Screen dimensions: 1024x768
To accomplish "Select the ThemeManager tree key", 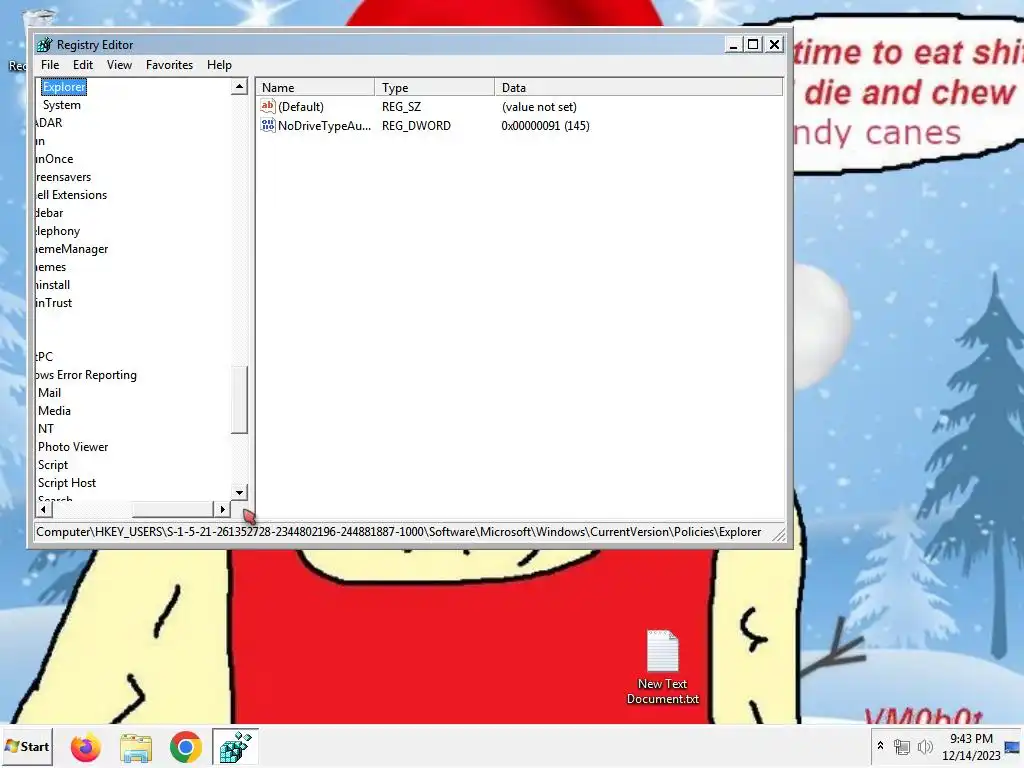I will pyautogui.click(x=72, y=249).
